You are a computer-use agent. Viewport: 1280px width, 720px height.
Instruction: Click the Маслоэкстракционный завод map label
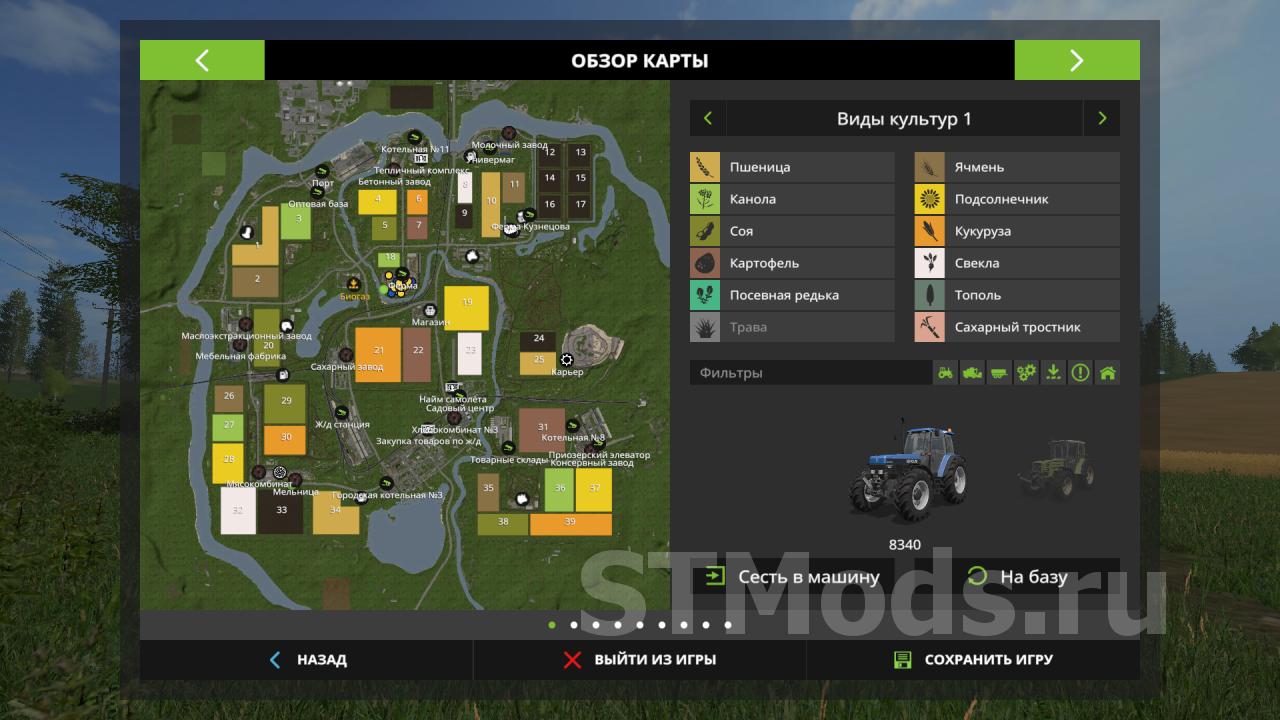[x=246, y=336]
